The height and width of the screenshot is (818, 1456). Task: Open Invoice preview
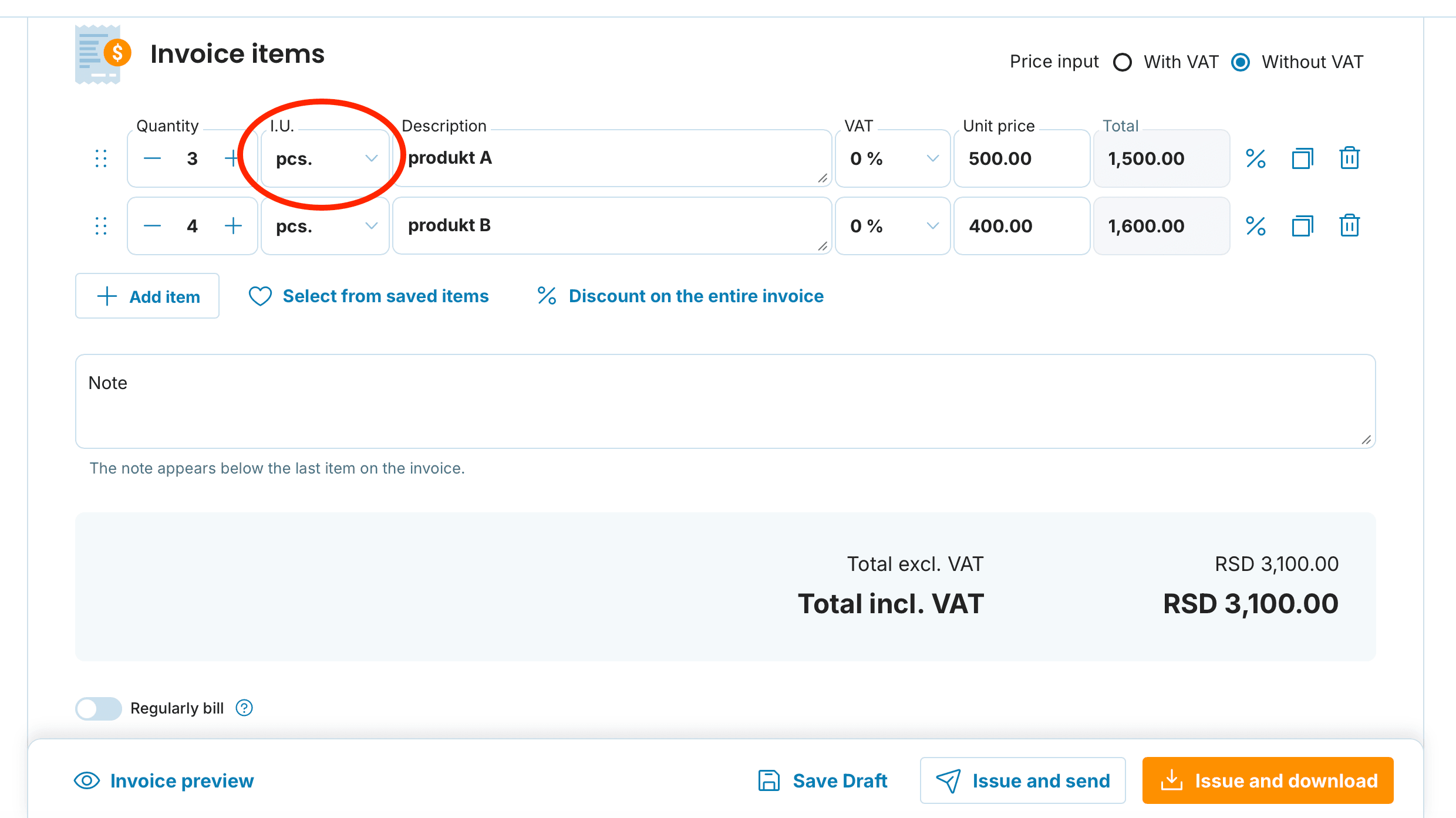click(164, 781)
